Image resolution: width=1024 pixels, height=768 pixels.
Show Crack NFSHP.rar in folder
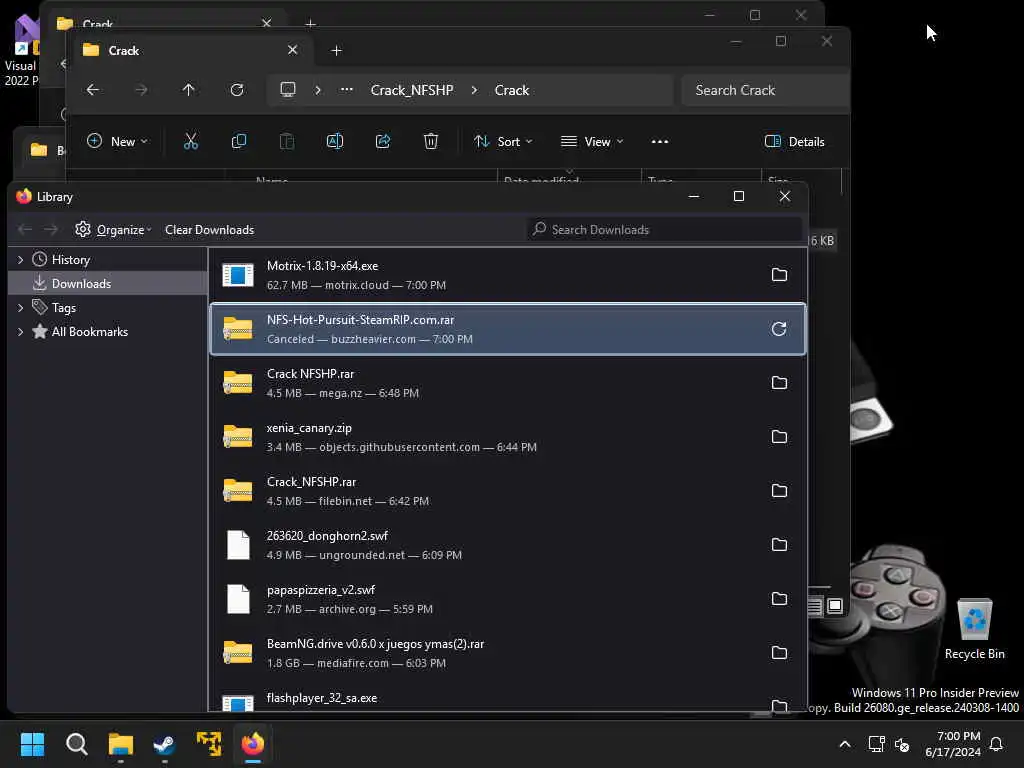click(x=779, y=383)
